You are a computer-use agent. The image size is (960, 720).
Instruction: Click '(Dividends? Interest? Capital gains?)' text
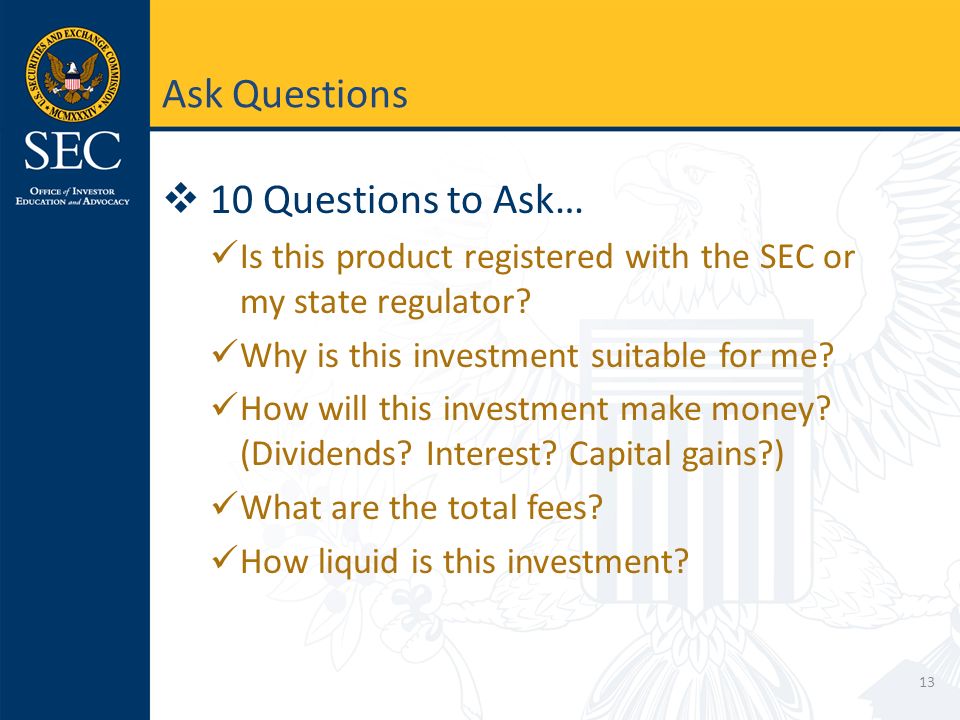coord(512,454)
